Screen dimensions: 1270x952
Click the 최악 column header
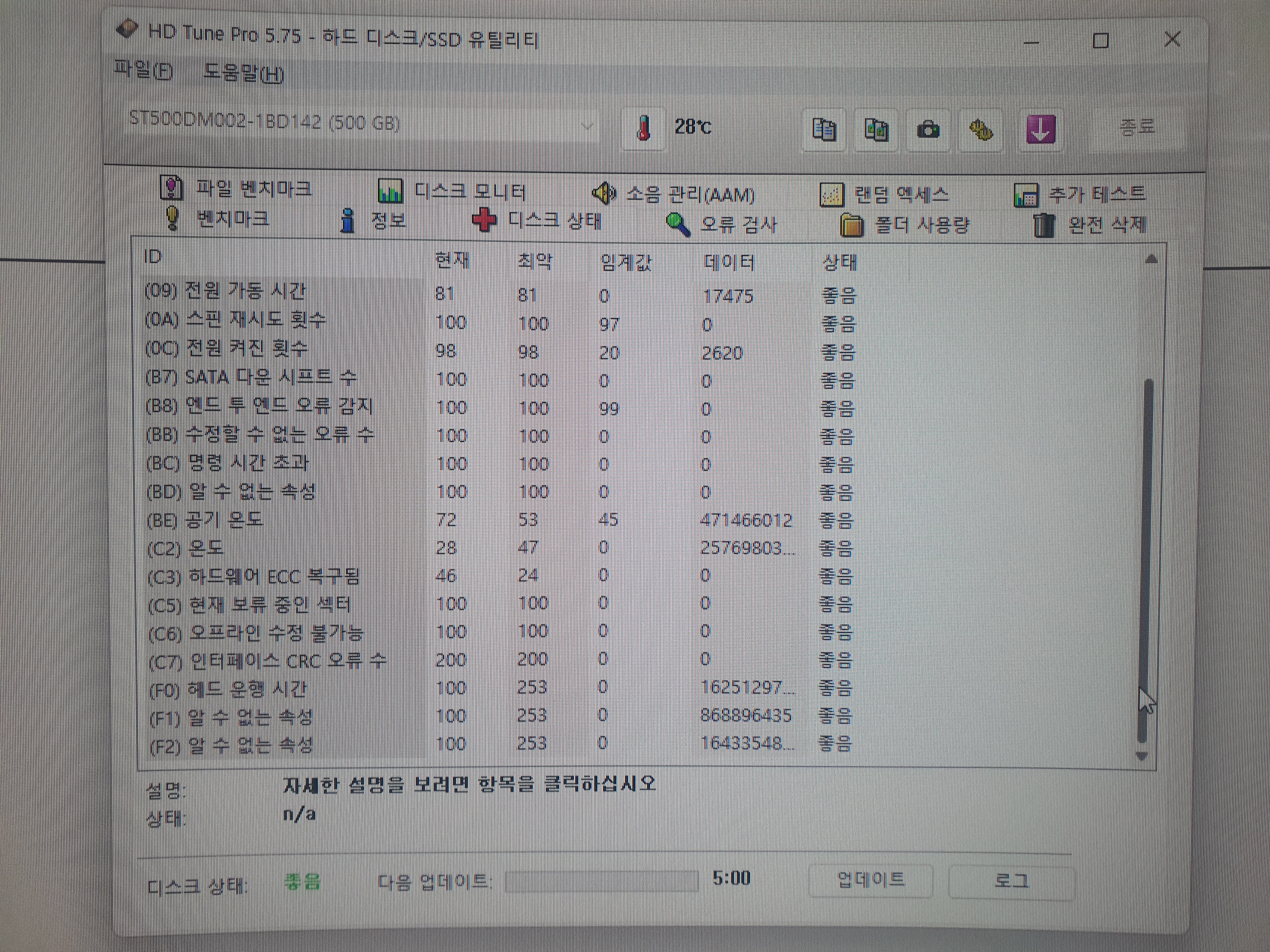click(x=535, y=262)
